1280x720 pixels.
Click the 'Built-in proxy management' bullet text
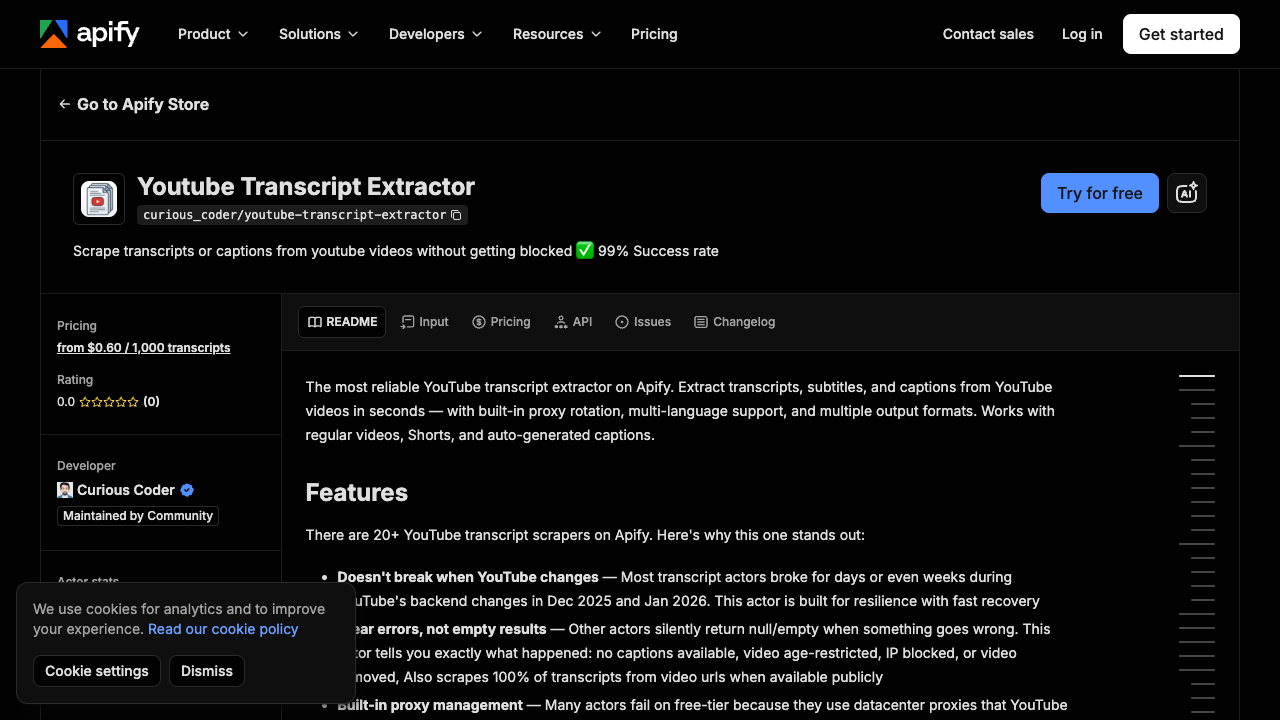[x=430, y=705]
